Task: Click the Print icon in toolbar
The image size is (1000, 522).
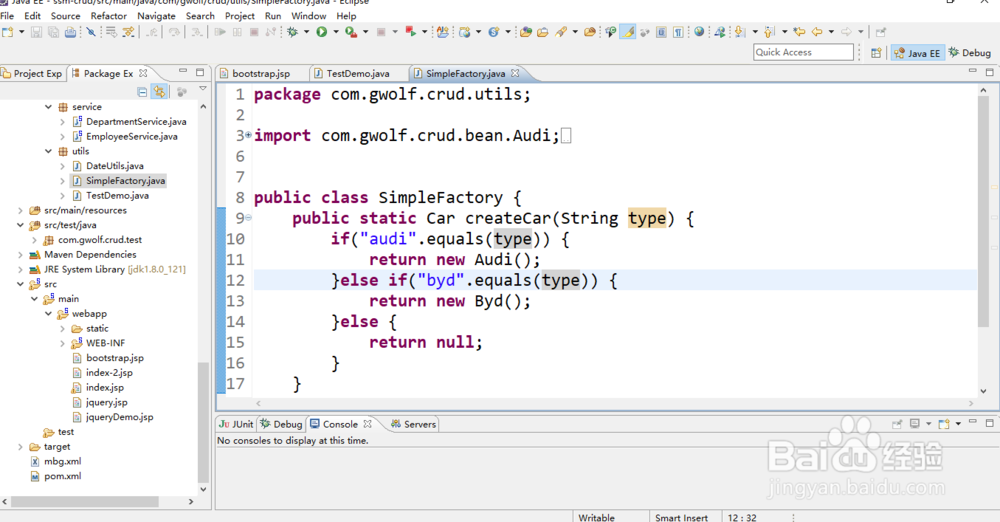Action: coord(70,32)
